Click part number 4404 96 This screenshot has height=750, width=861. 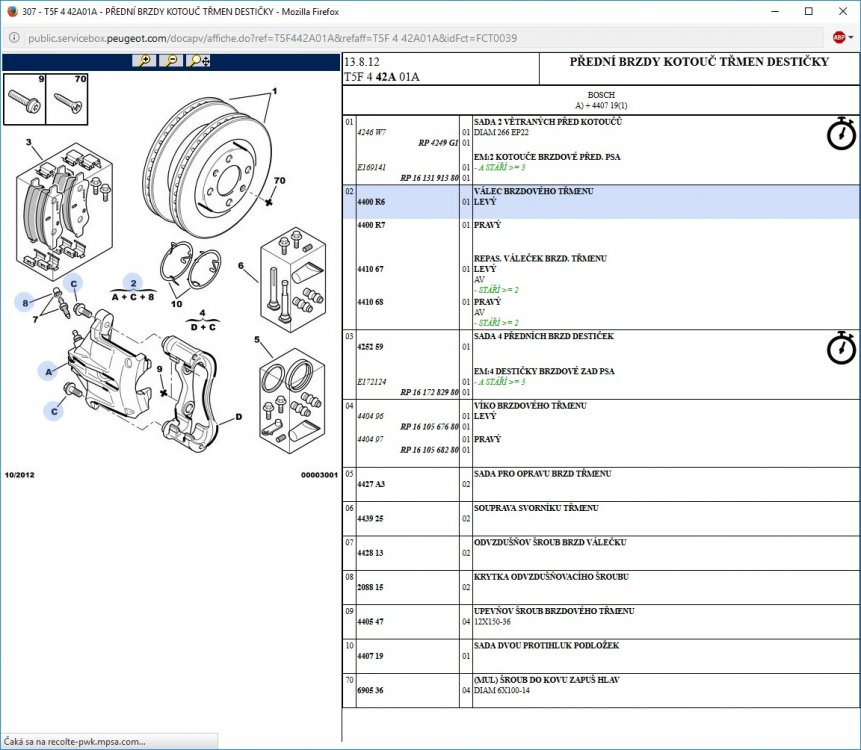point(370,416)
